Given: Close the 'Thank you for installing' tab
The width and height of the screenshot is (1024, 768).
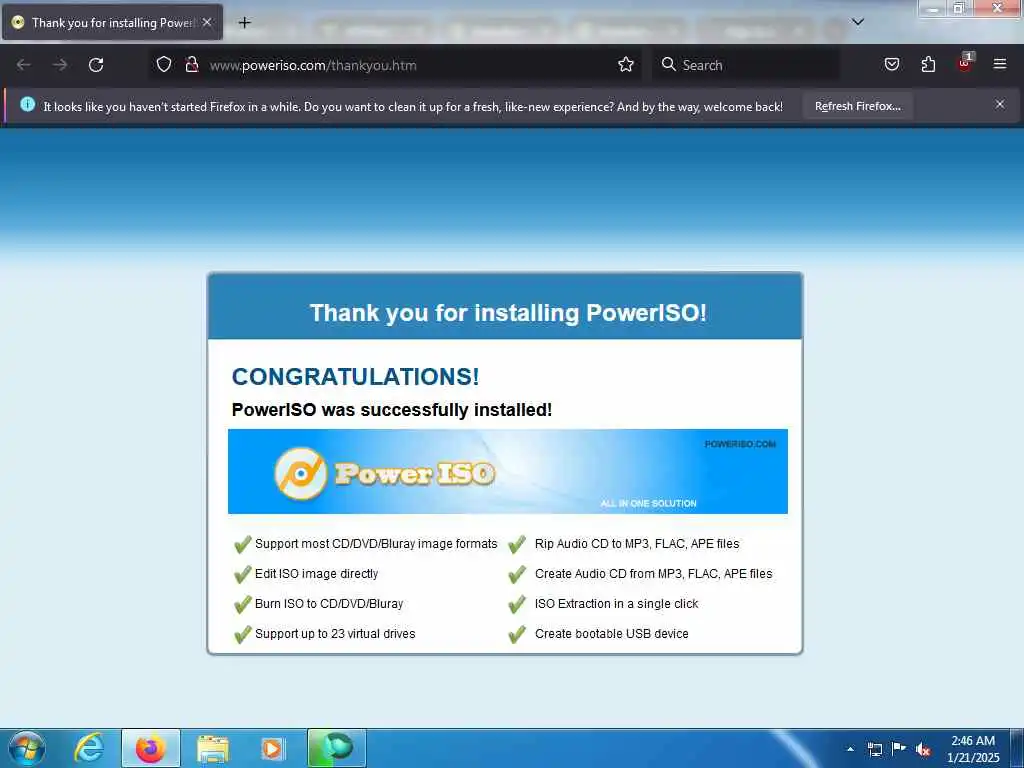Looking at the screenshot, I should click(x=207, y=22).
